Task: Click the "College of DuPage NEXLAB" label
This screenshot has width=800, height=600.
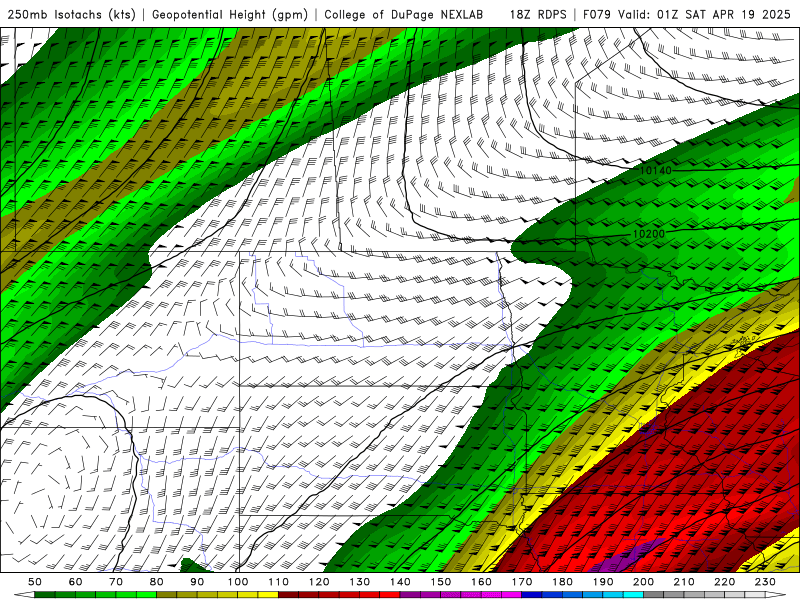Action: (x=404, y=15)
